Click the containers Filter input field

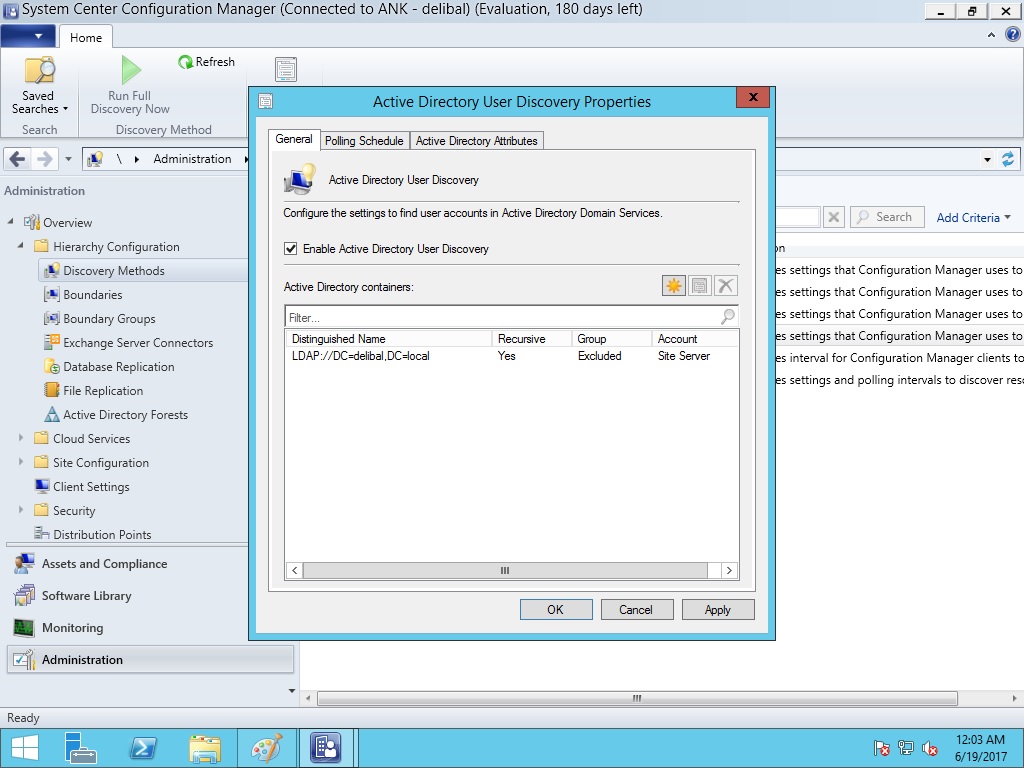pyautogui.click(x=500, y=317)
